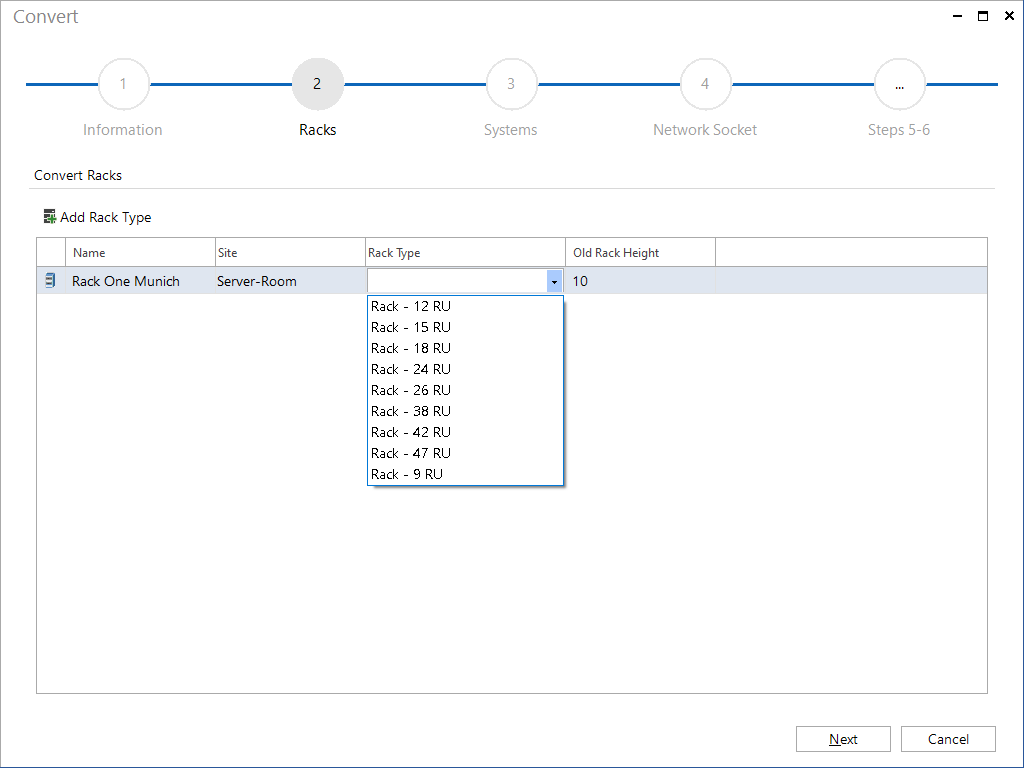1024x768 pixels.
Task: Select the rack icon beside Rack One Munich
Action: pyautogui.click(x=50, y=281)
